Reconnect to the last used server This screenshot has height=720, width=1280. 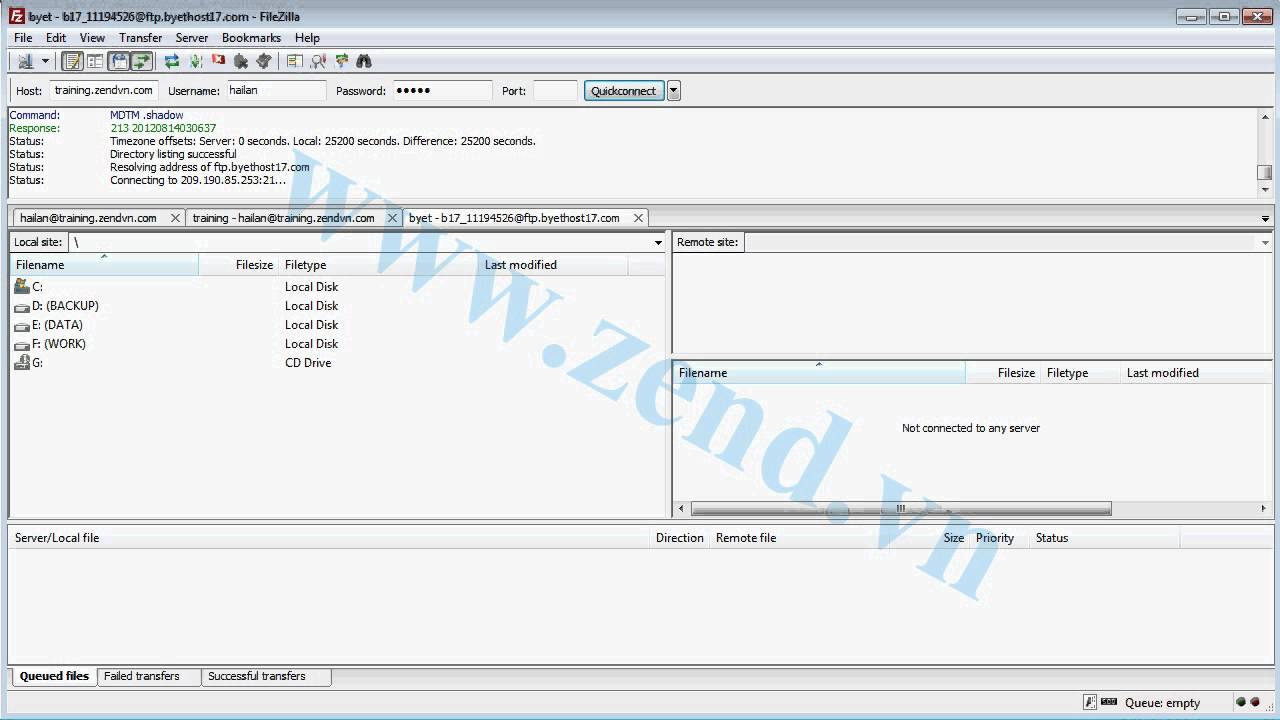[x=264, y=61]
